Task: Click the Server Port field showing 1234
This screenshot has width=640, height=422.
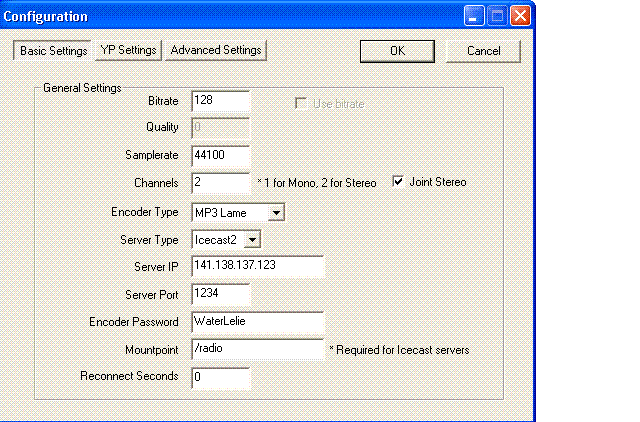Action: tap(220, 294)
